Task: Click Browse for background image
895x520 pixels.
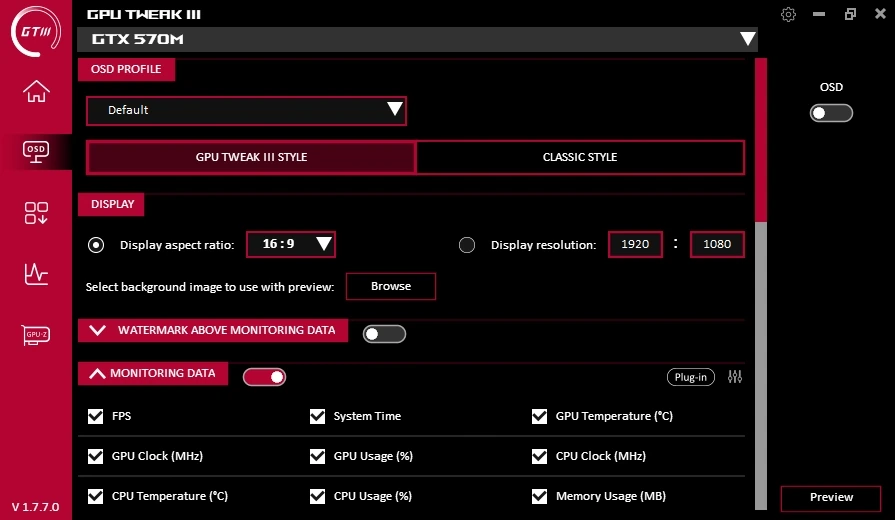Action: [391, 286]
